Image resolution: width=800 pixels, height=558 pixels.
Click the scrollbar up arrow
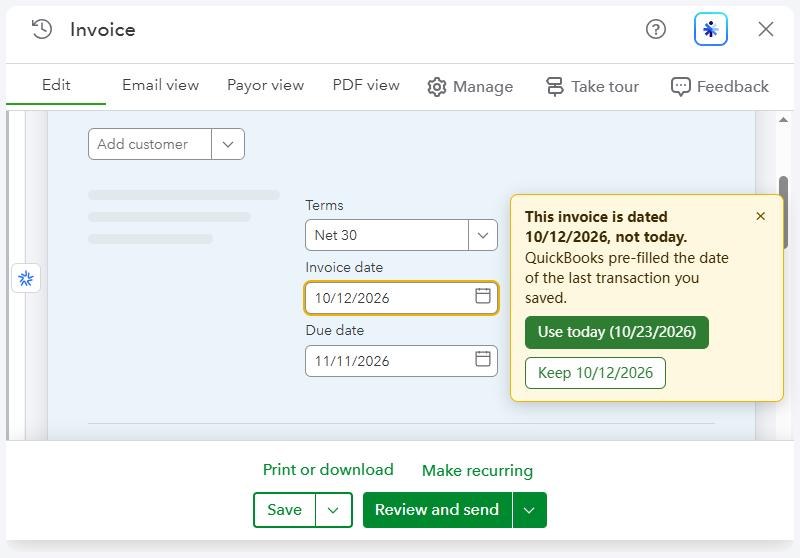pyautogui.click(x=783, y=120)
